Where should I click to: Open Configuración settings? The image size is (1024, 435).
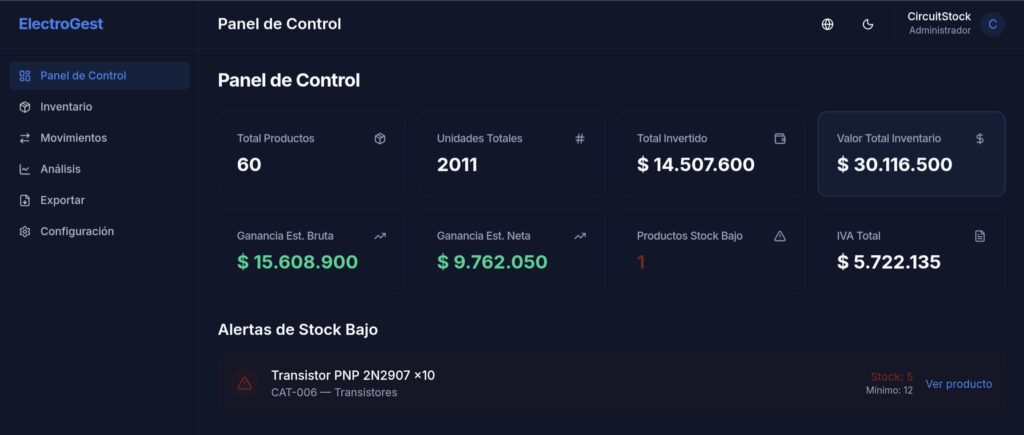point(77,231)
